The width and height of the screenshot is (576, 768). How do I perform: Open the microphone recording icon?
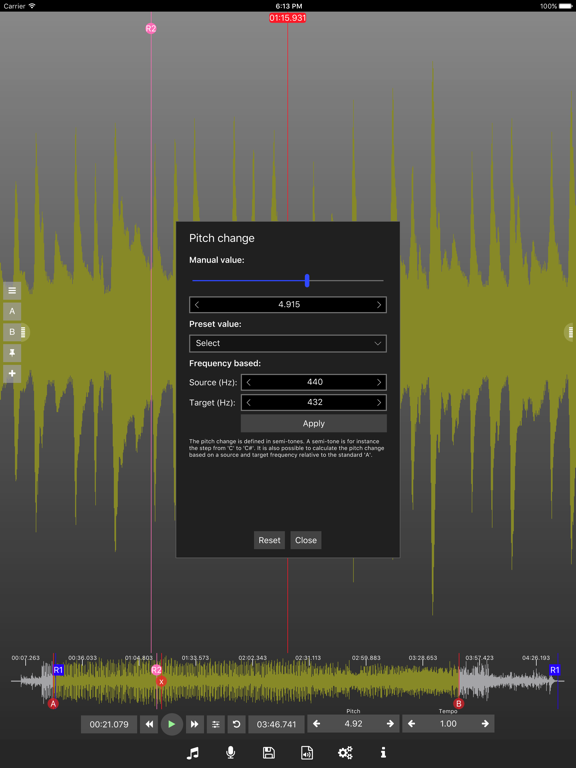pos(230,753)
